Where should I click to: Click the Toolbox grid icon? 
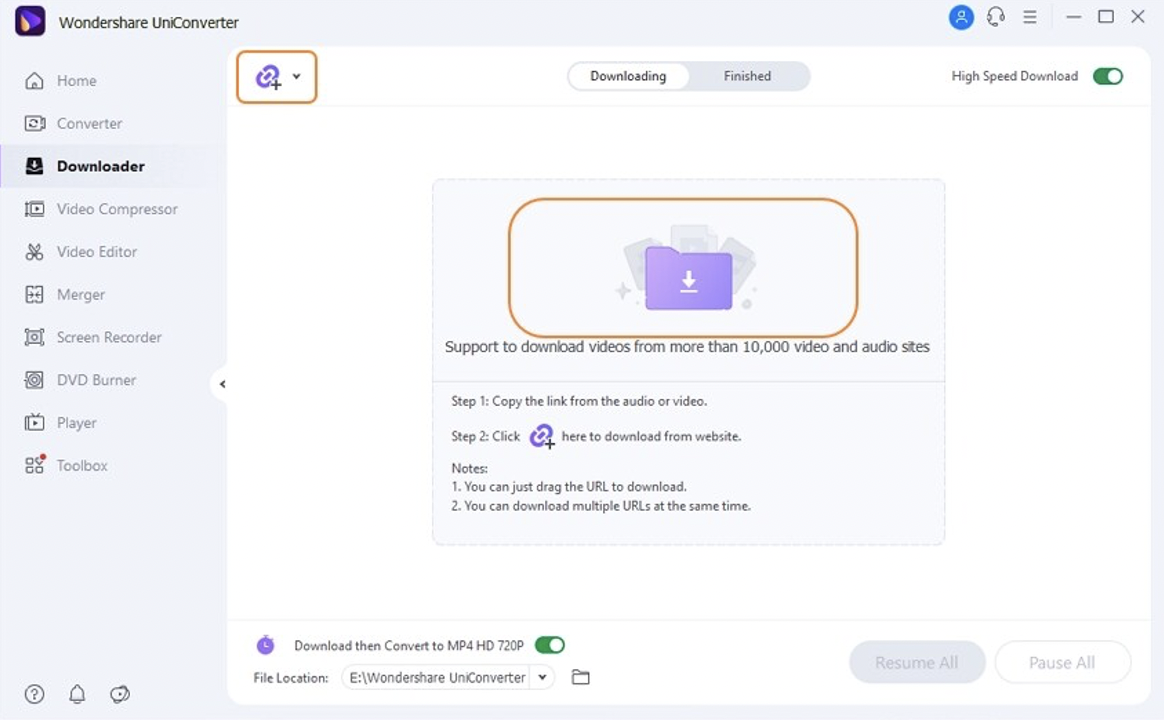click(35, 465)
